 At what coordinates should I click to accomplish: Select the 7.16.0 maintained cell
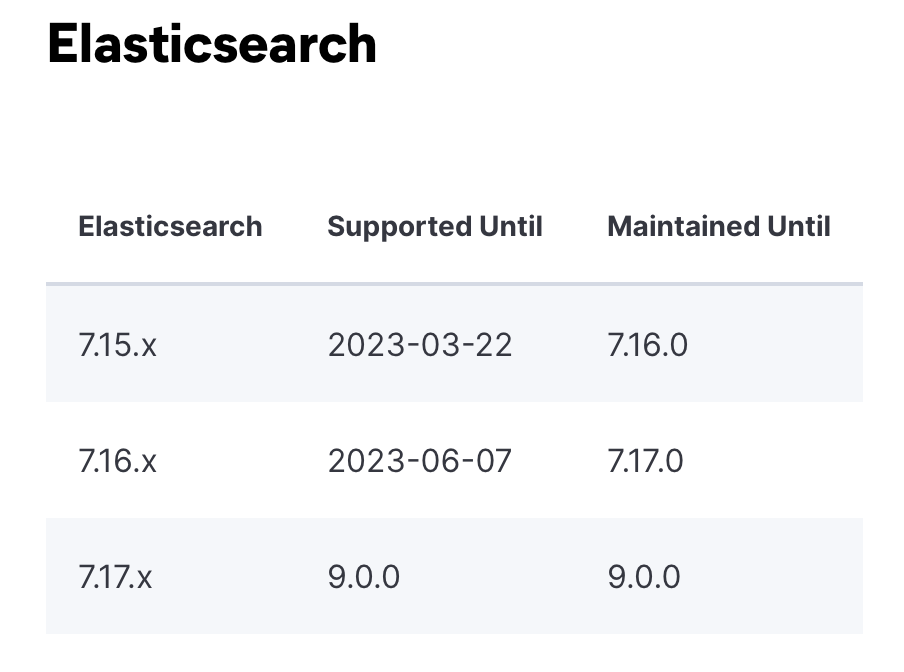click(647, 345)
